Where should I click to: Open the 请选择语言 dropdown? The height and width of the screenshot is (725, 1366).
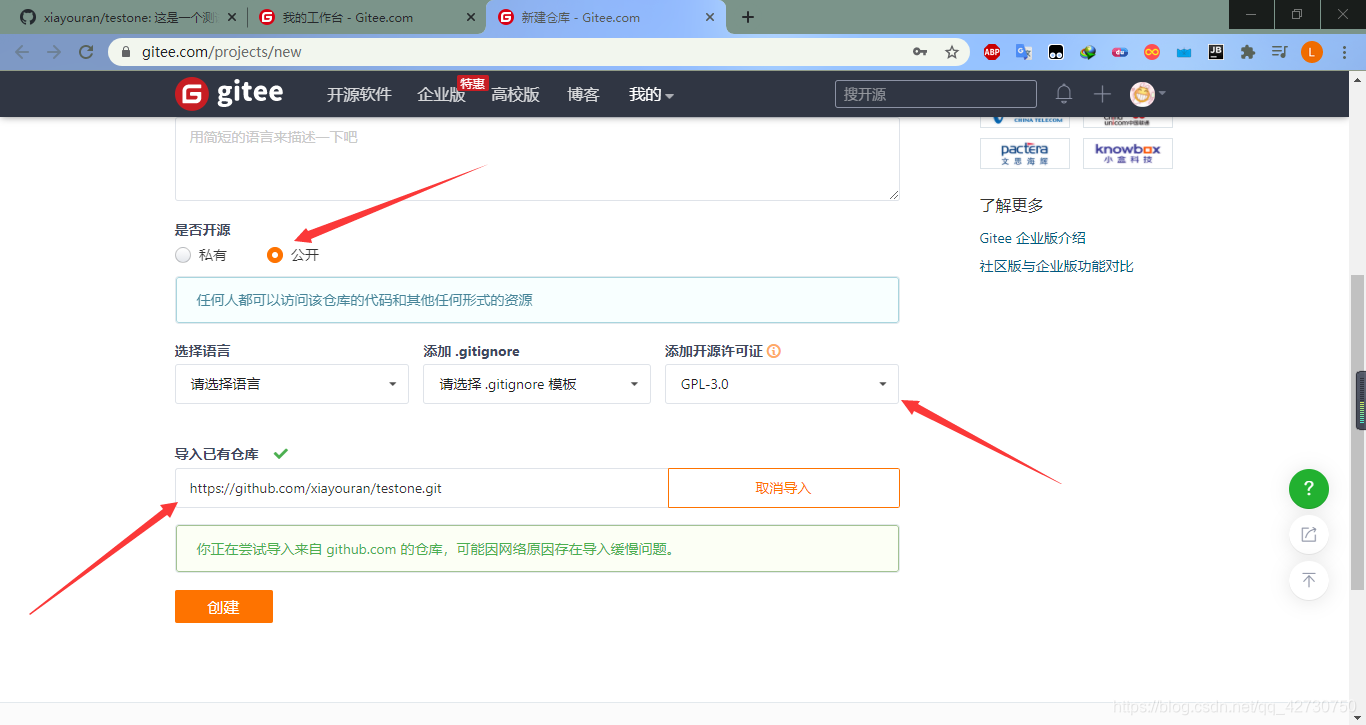292,384
